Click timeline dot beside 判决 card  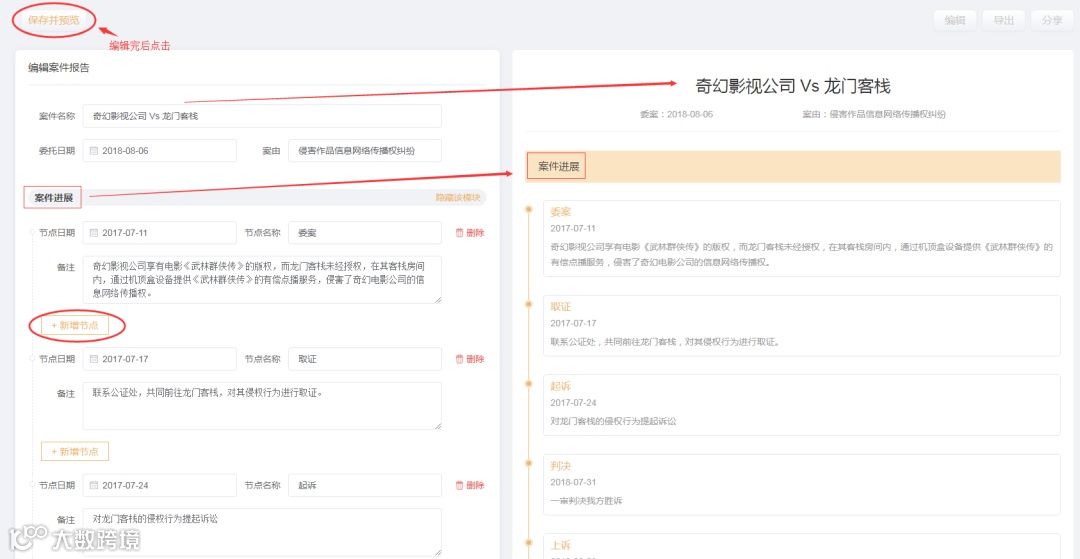tap(528, 462)
